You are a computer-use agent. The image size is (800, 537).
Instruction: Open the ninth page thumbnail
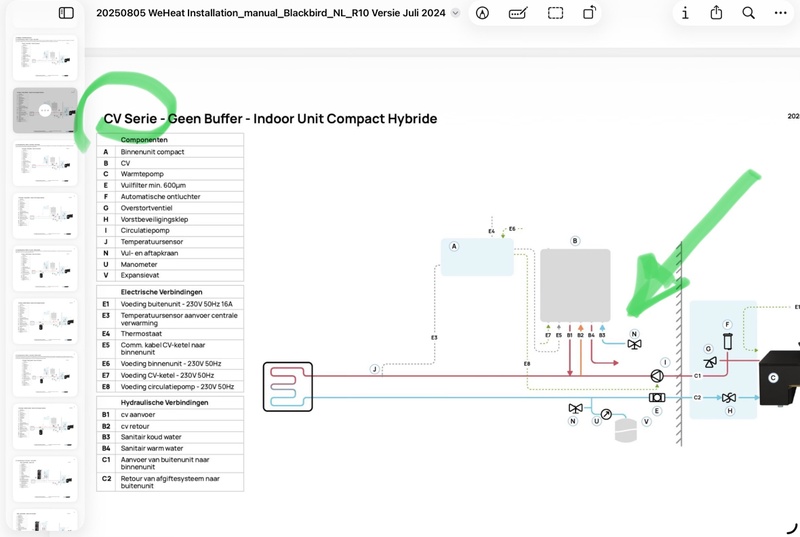pos(45,479)
